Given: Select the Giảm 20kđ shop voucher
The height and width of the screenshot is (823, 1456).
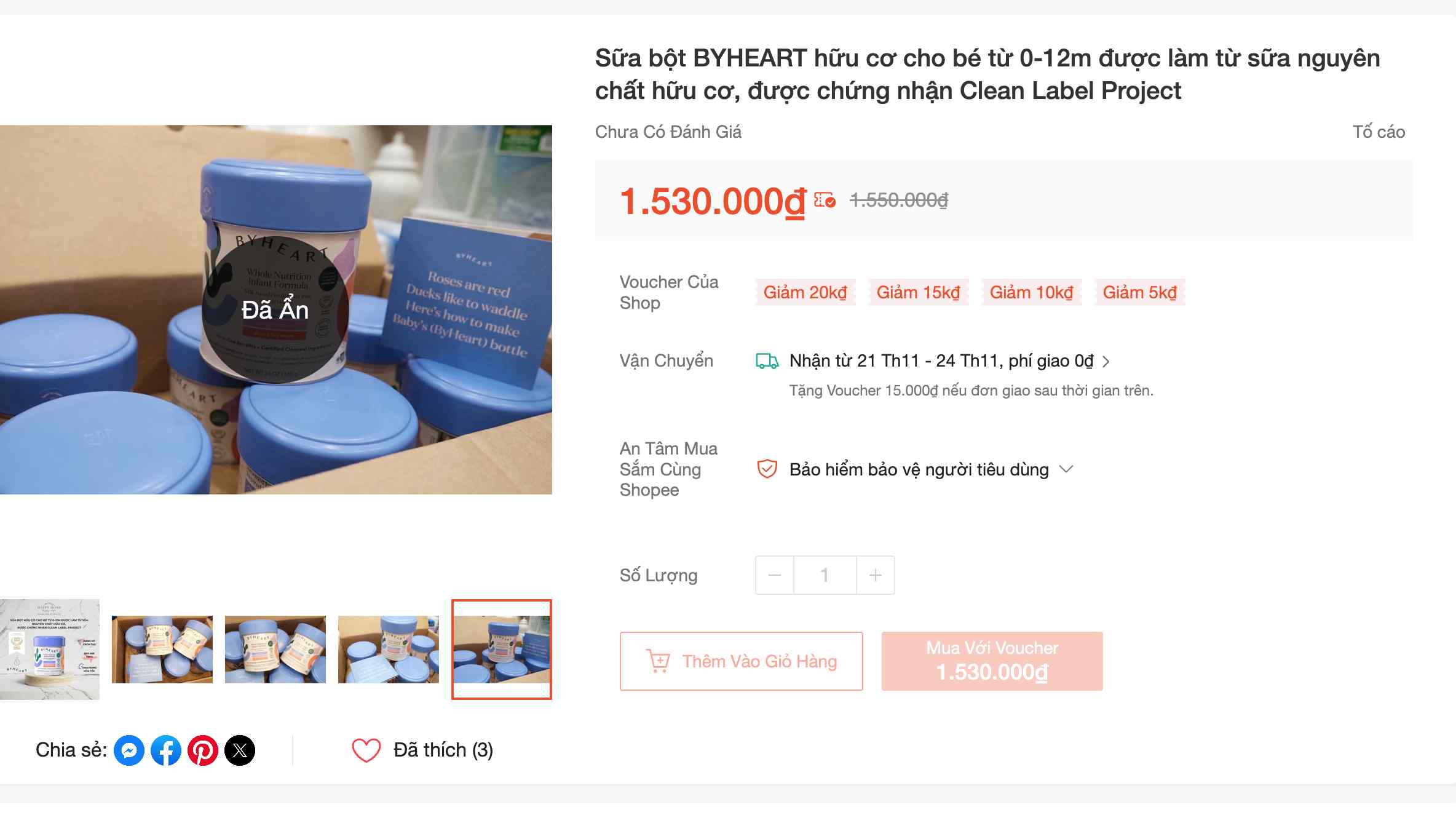Looking at the screenshot, I should click(805, 292).
